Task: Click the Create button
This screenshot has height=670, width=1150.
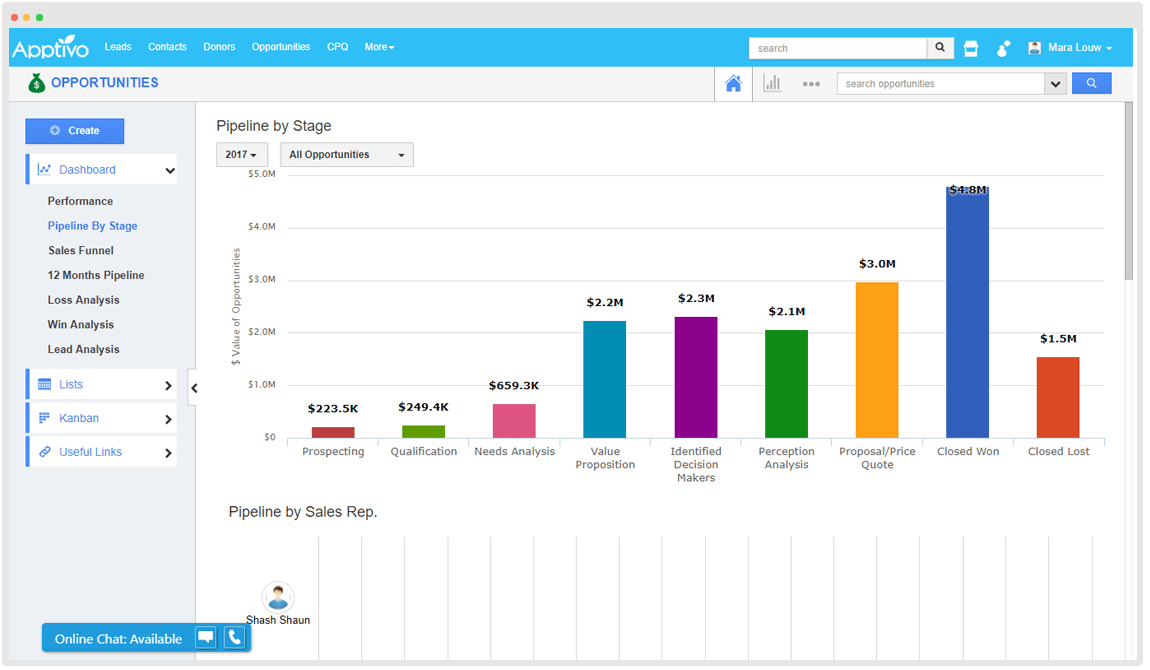Action: tap(75, 131)
